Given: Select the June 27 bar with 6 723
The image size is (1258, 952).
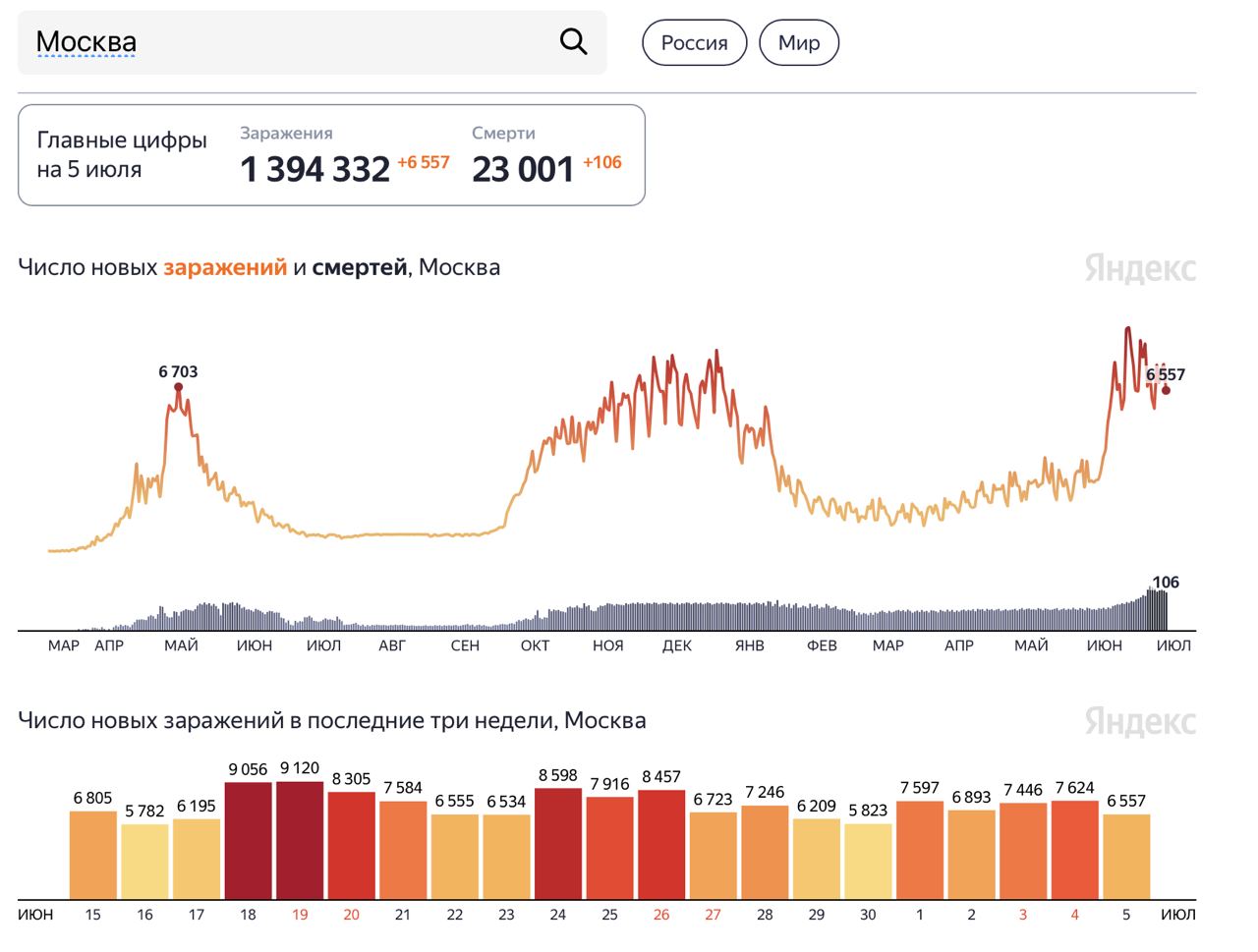Looking at the screenshot, I should point(713,856).
